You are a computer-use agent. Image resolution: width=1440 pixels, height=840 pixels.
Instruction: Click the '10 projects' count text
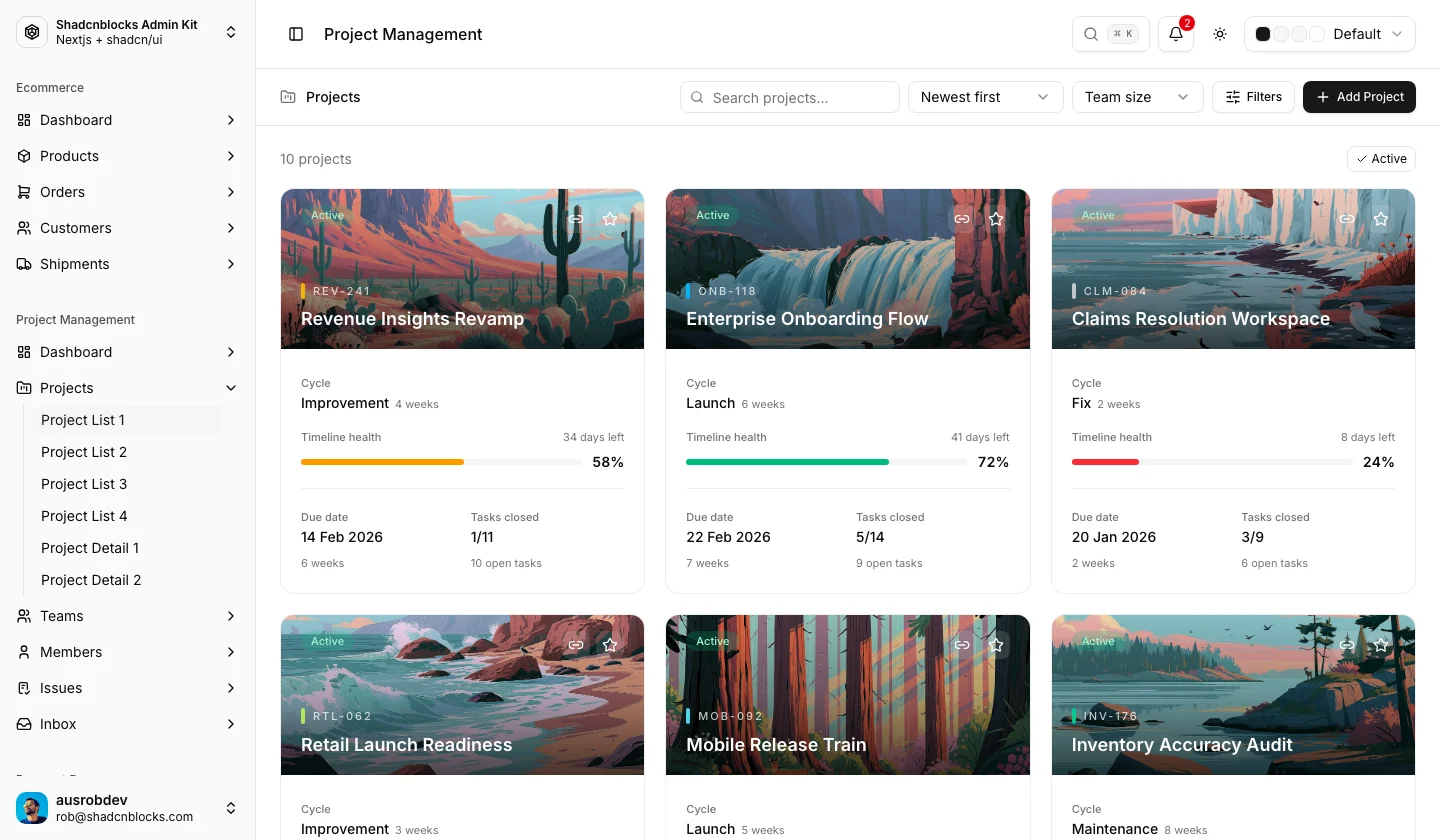coord(316,159)
